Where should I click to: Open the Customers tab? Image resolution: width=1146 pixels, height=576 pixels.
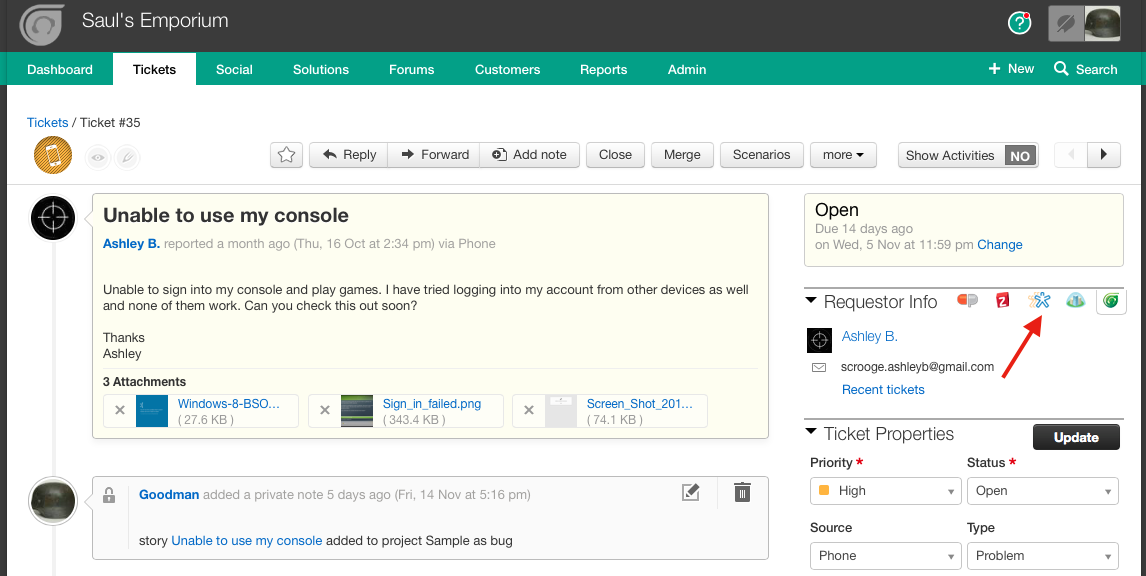coord(507,69)
